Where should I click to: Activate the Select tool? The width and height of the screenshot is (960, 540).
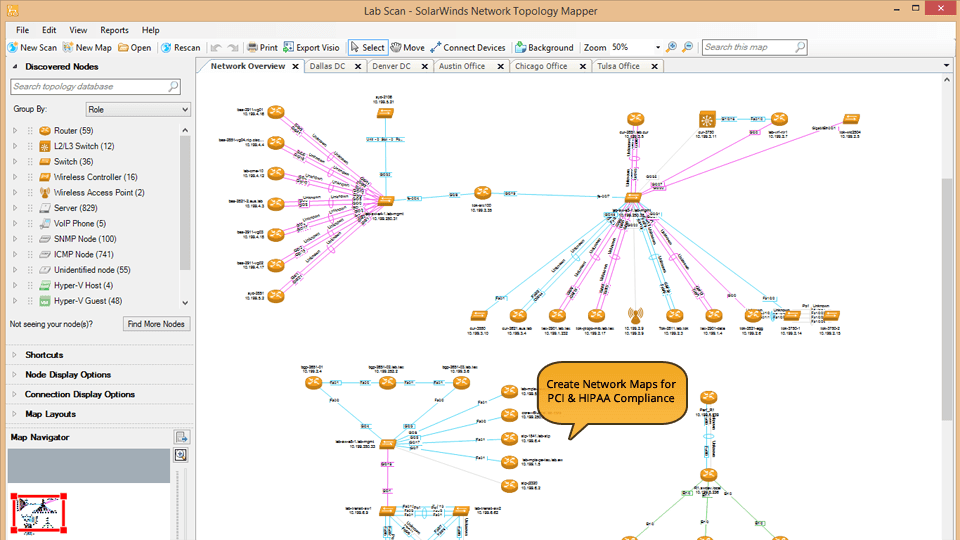coord(367,47)
